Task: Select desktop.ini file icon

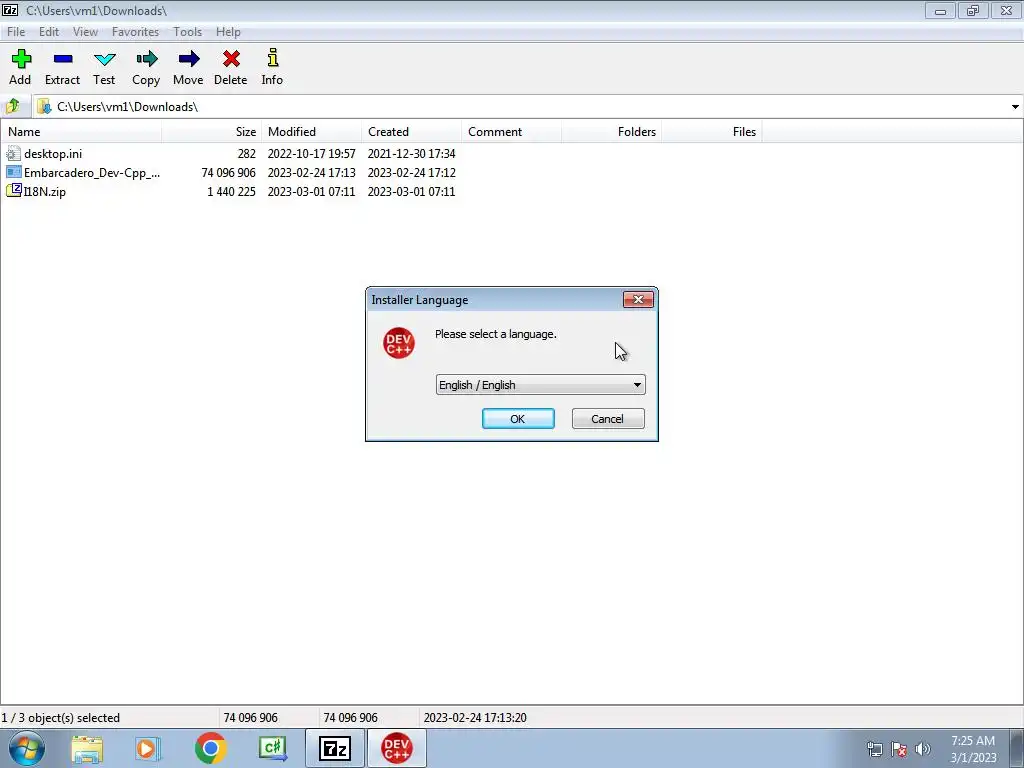Action: tap(13, 153)
